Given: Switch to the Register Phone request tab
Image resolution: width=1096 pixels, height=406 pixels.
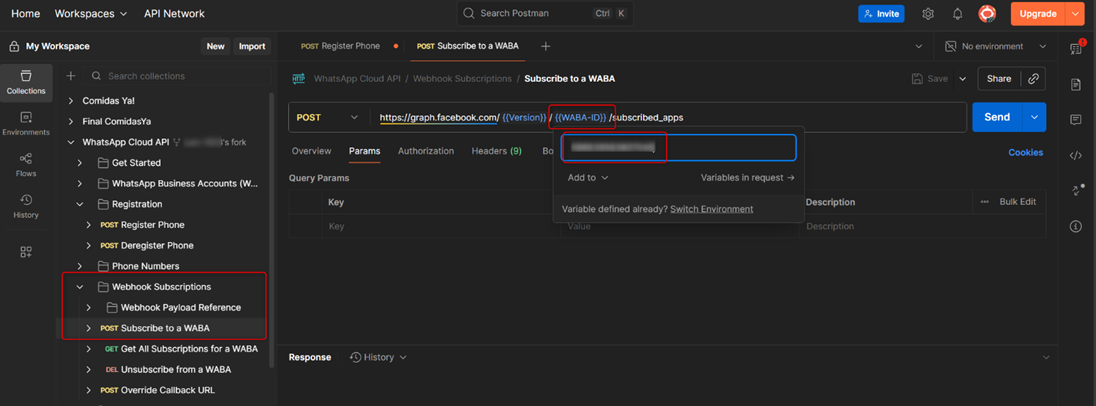Looking at the screenshot, I should tap(344, 46).
